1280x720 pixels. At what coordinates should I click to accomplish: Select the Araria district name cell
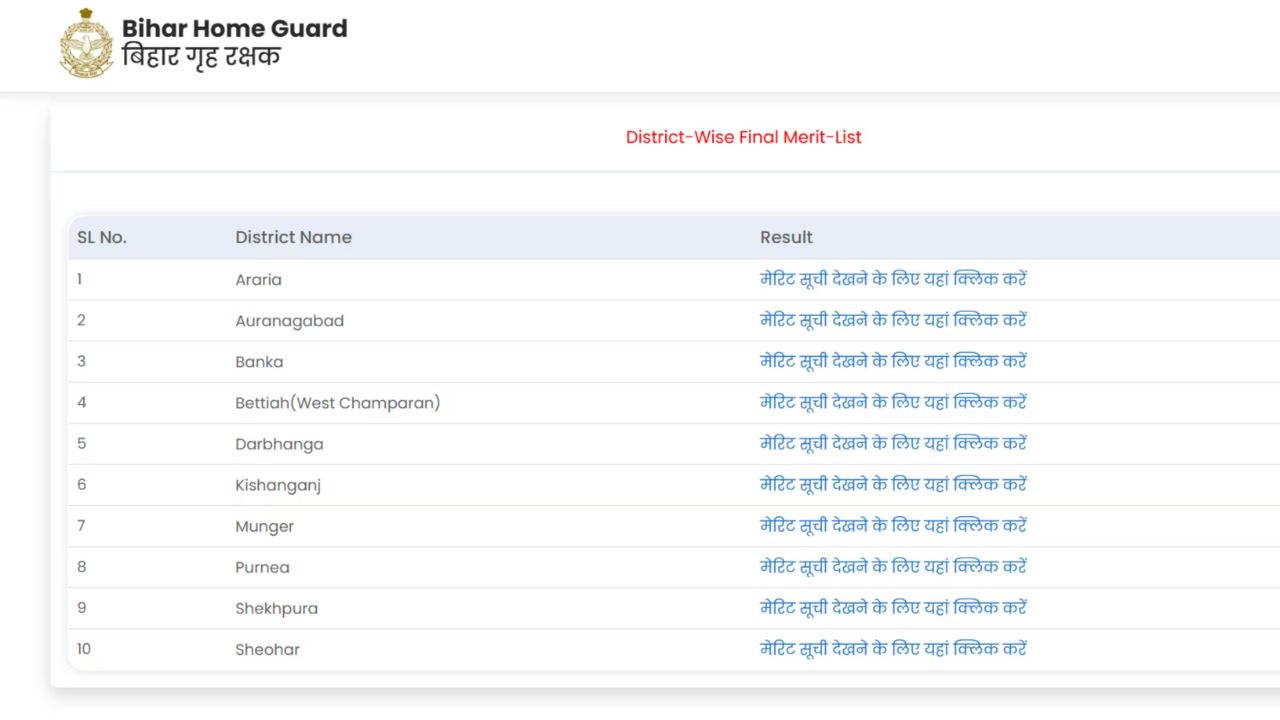258,280
